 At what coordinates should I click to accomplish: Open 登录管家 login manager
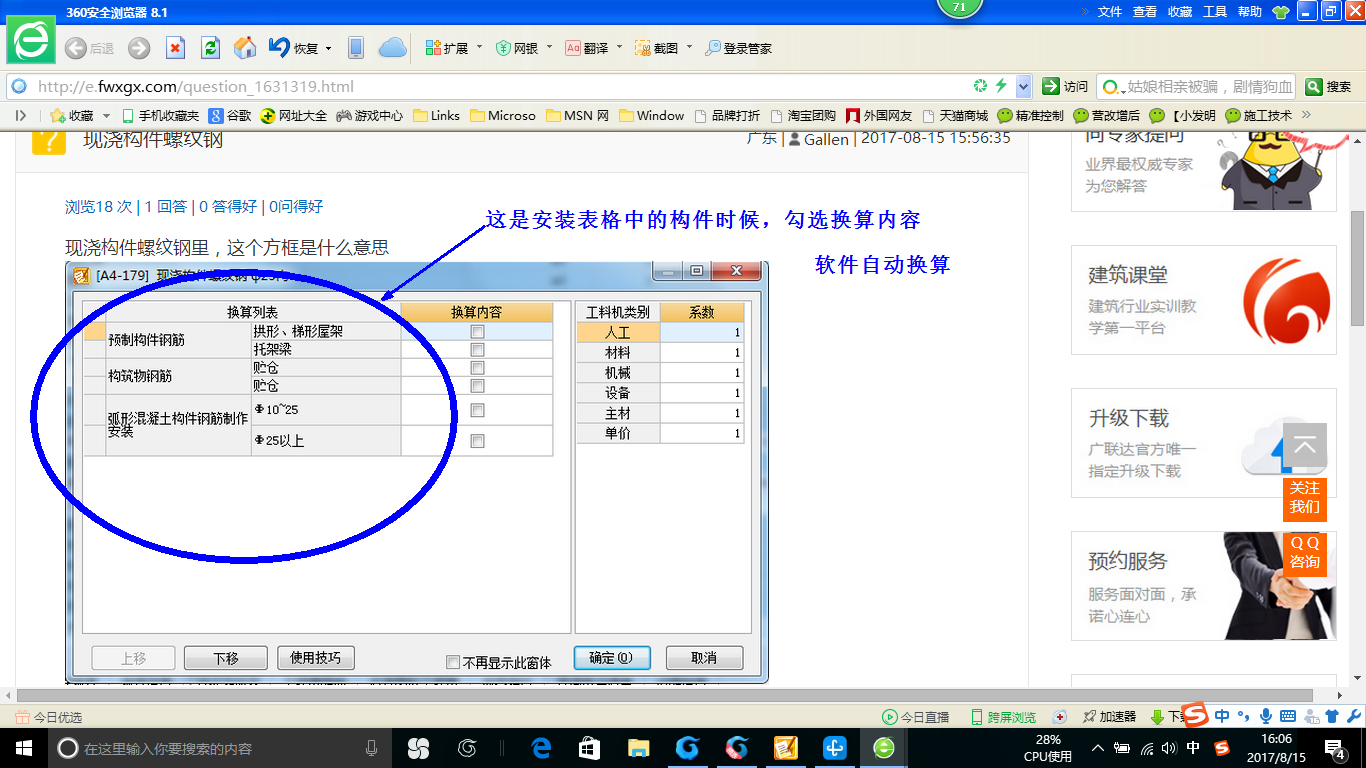(739, 48)
